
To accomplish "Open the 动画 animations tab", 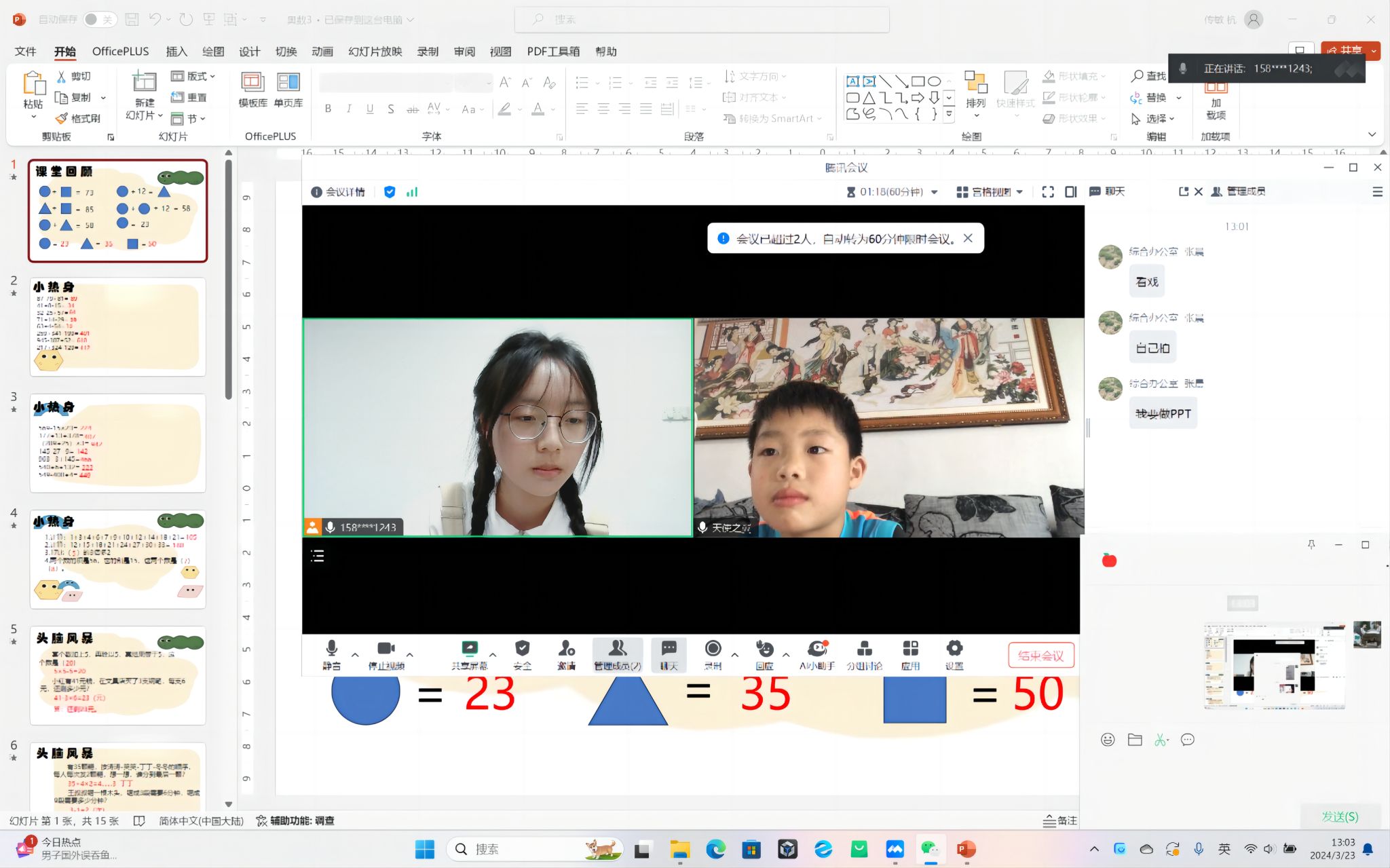I will [322, 52].
